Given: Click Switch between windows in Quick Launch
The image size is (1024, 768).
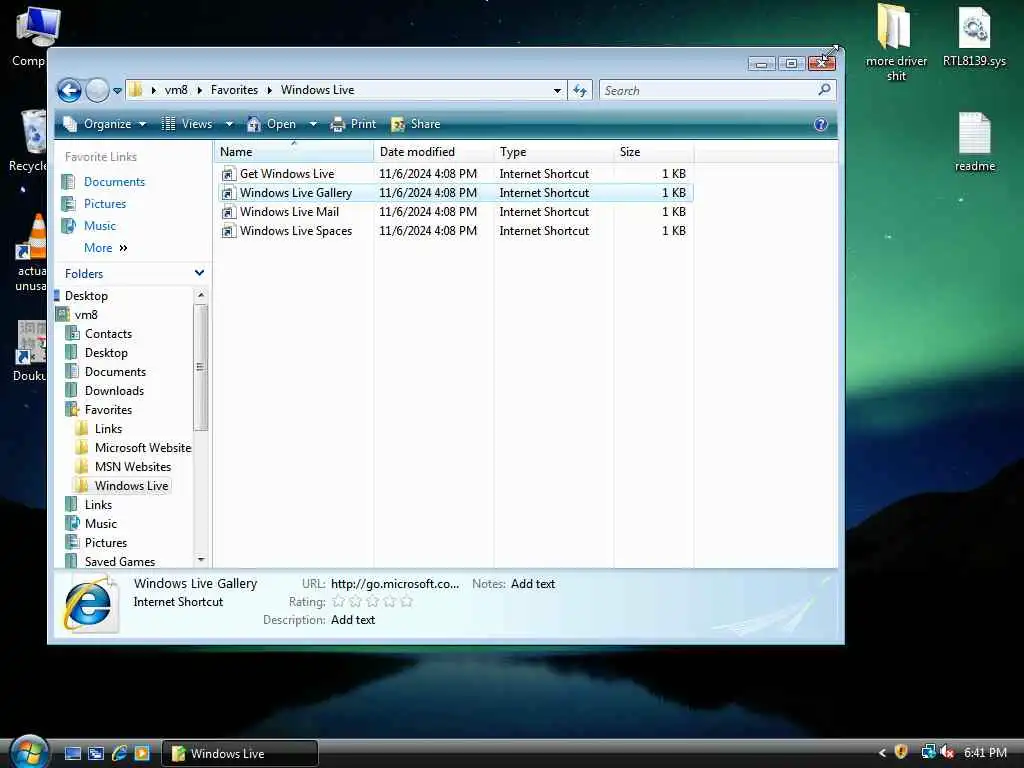Looking at the screenshot, I should pos(96,753).
